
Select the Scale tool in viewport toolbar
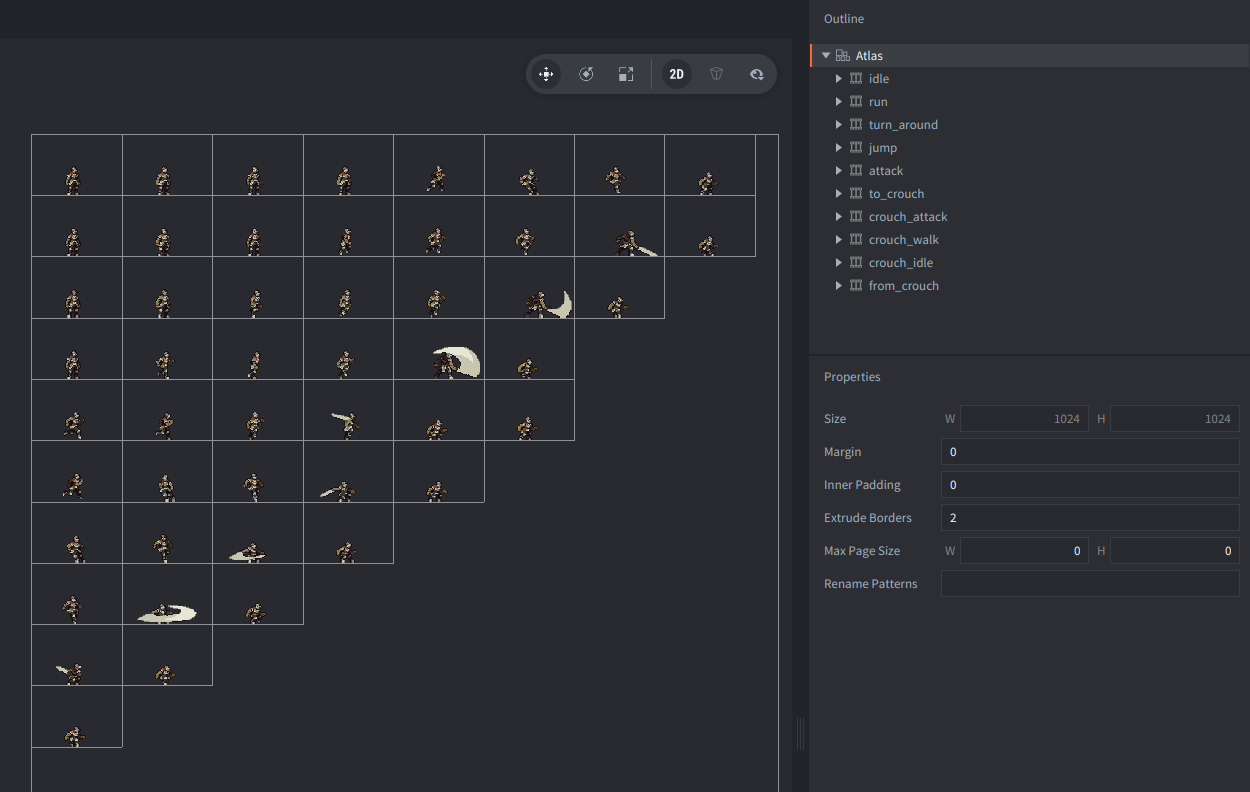pyautogui.click(x=626, y=74)
